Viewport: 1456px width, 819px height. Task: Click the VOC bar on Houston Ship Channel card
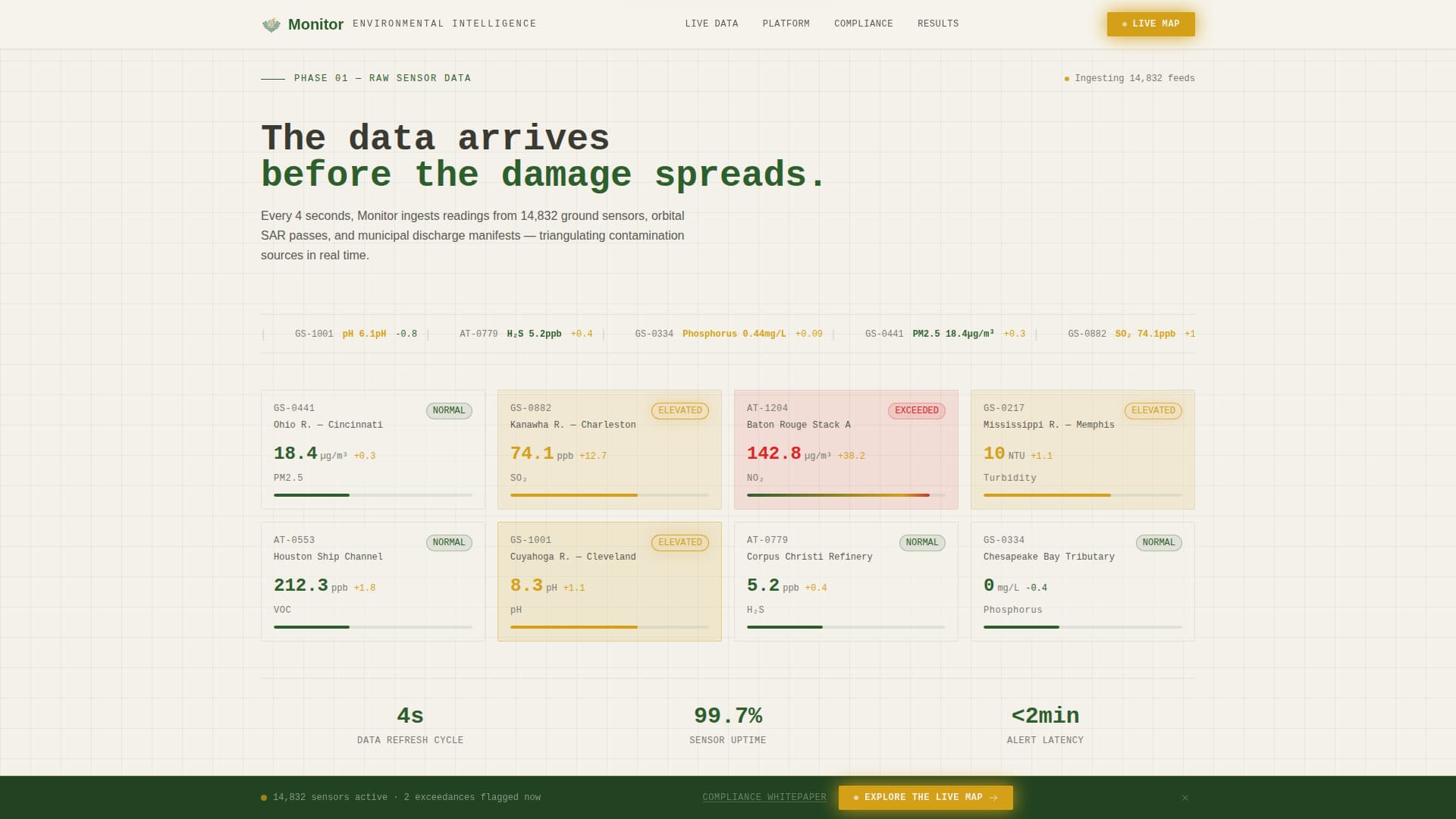click(x=373, y=627)
